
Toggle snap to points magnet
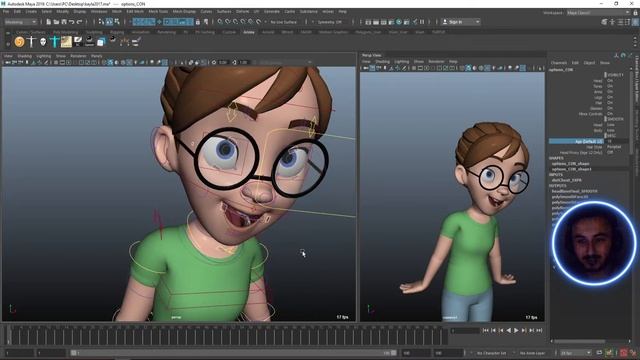point(236,22)
